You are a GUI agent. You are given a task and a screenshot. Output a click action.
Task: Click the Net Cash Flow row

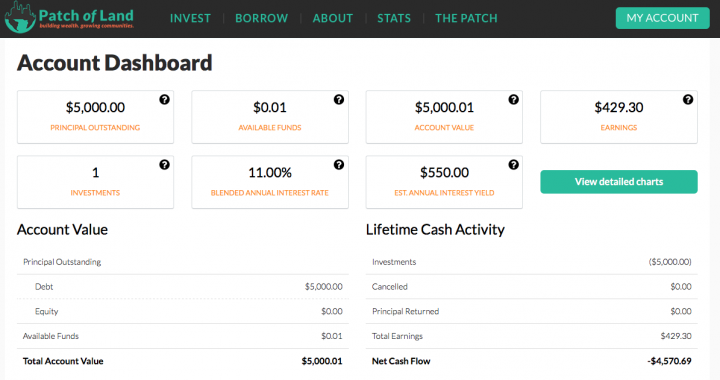(531, 361)
